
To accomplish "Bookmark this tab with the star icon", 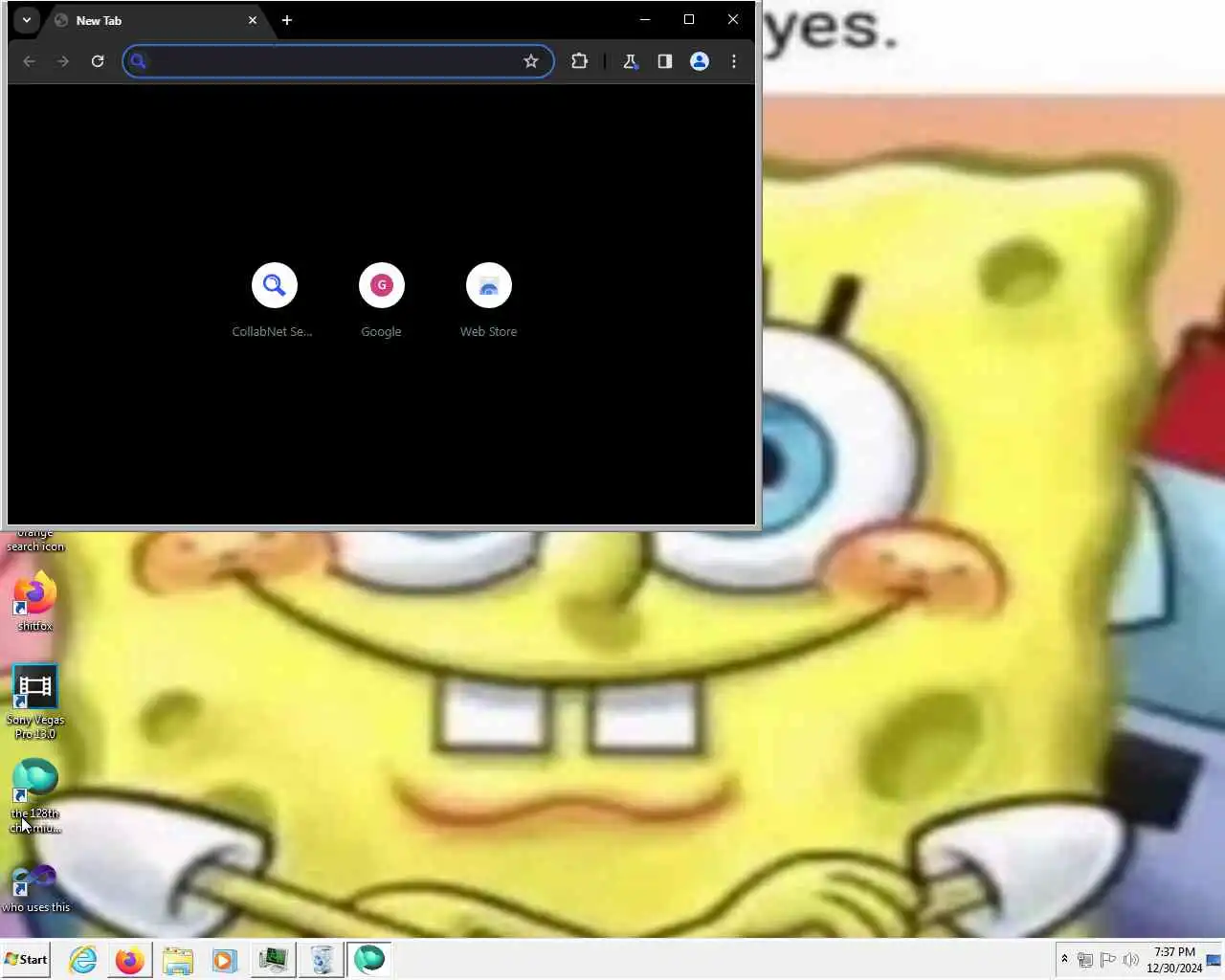I will tap(531, 61).
